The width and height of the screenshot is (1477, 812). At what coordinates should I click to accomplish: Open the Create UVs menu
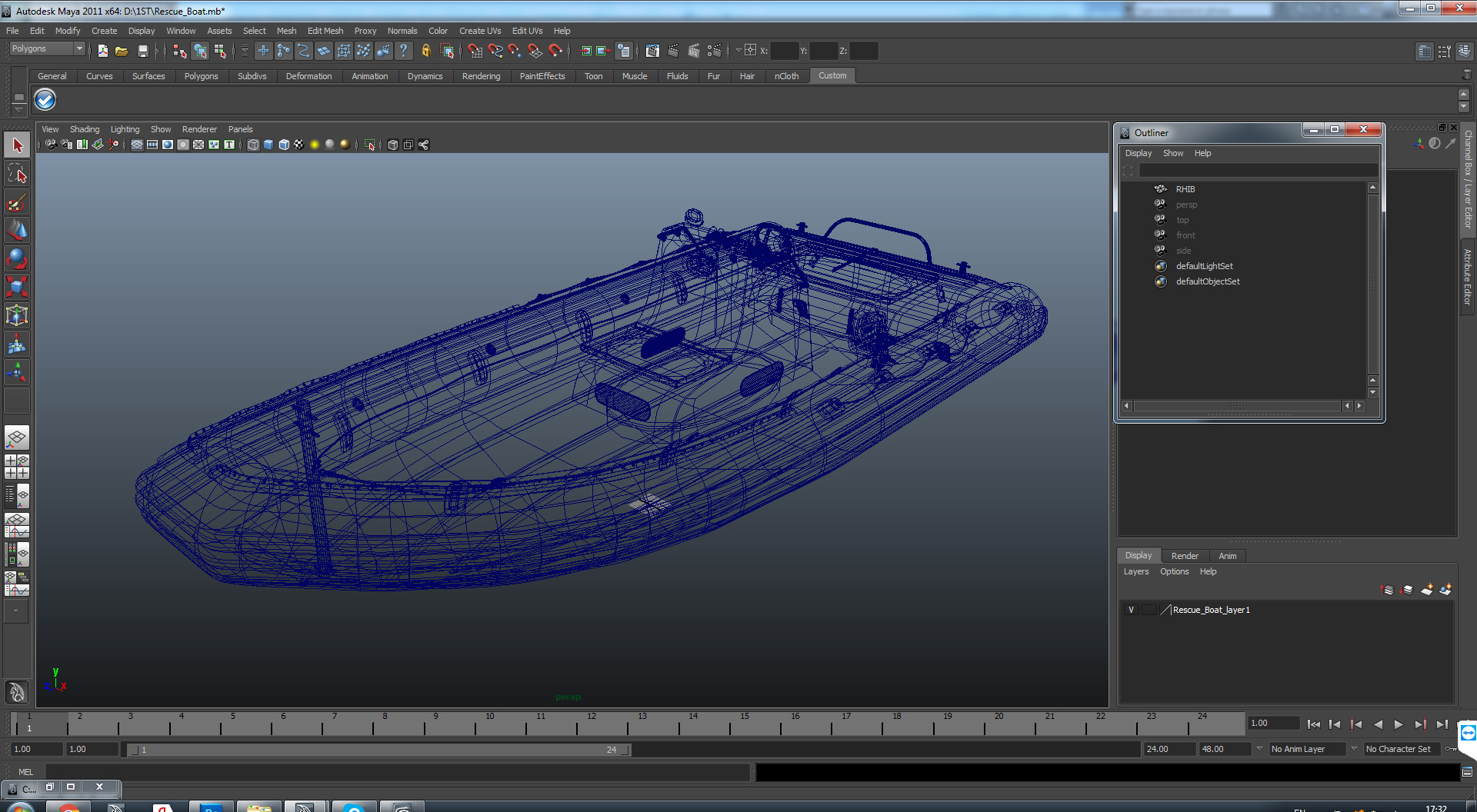480,31
